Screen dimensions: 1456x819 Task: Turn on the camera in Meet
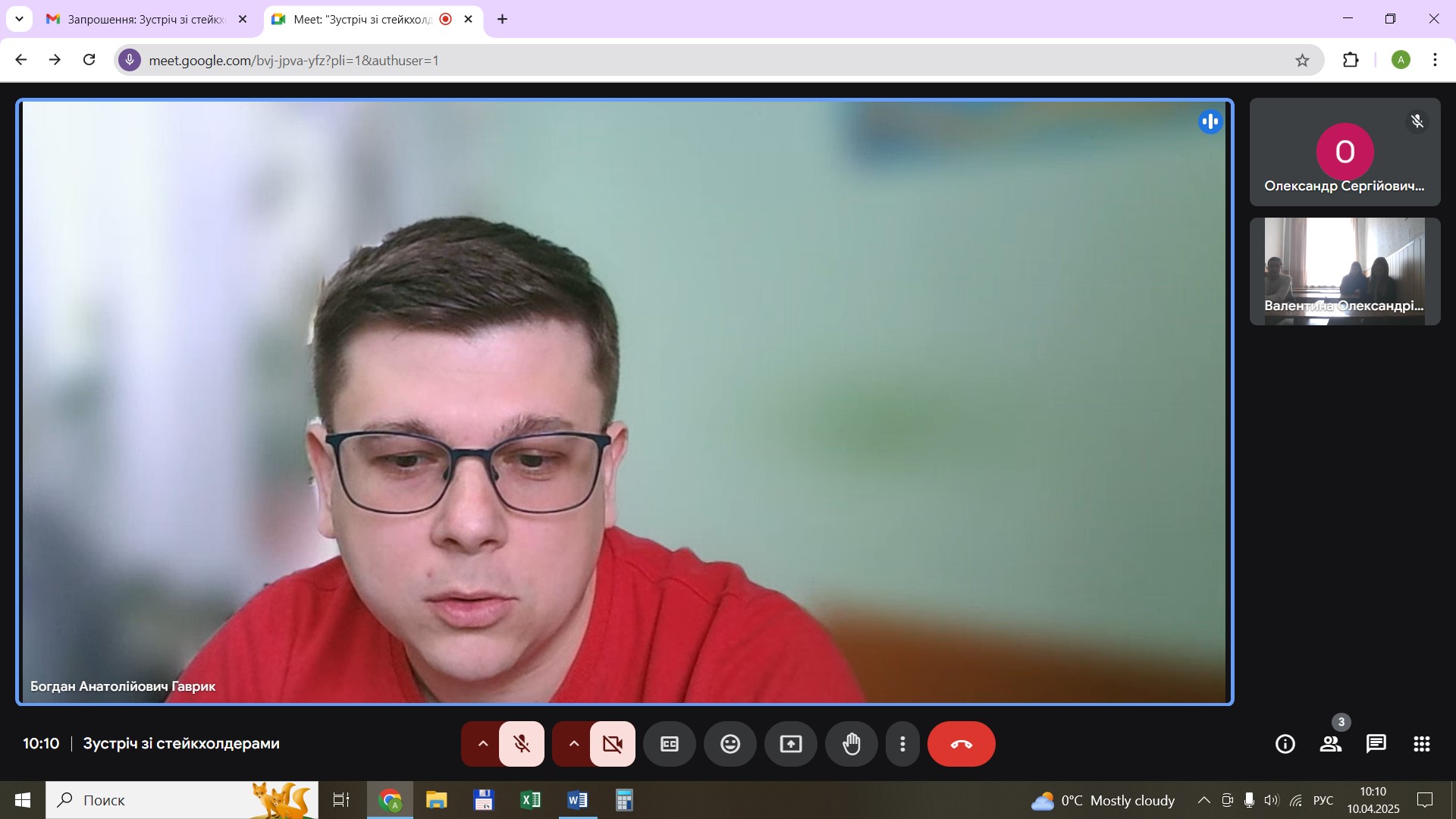[613, 744]
